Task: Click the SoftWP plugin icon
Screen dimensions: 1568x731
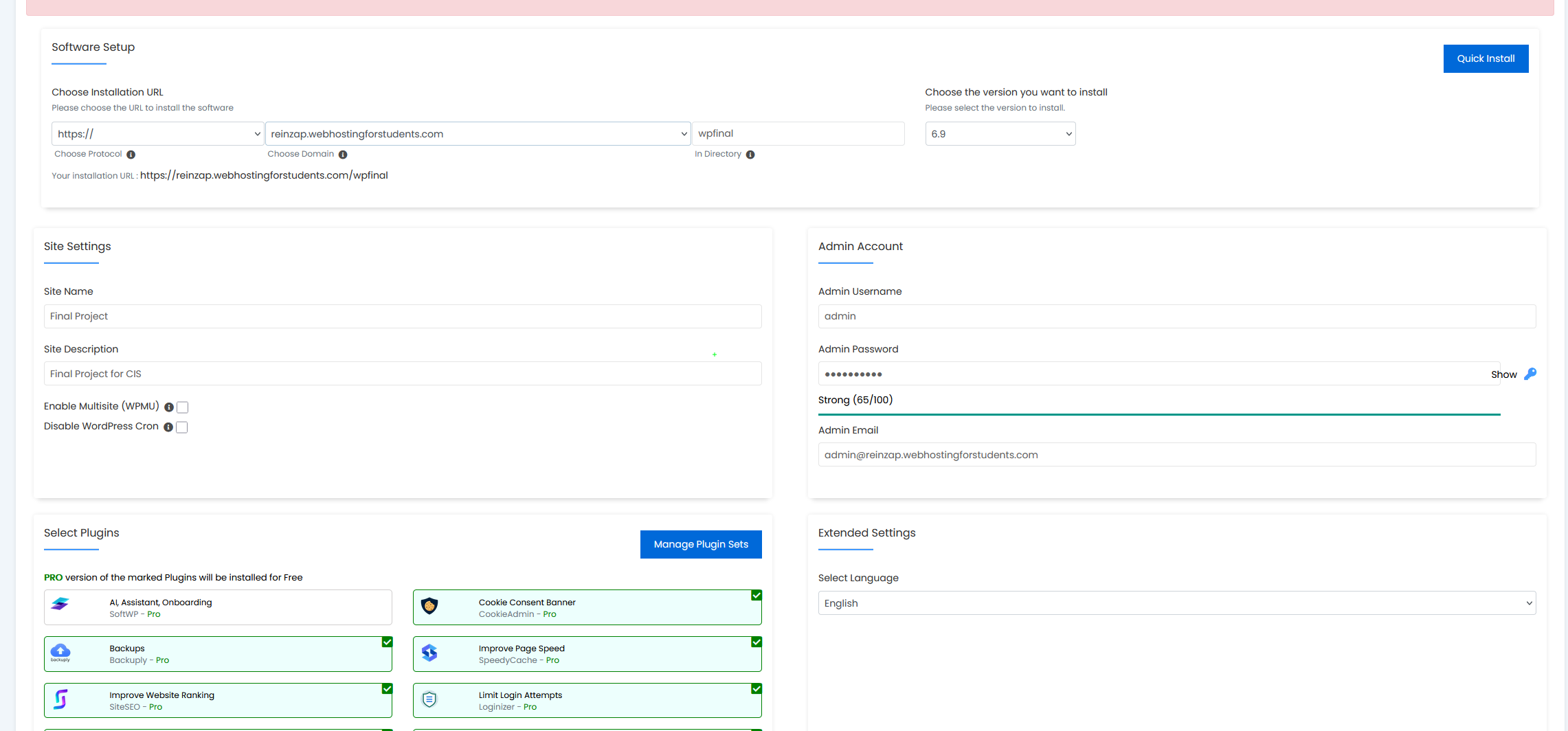Action: point(60,604)
